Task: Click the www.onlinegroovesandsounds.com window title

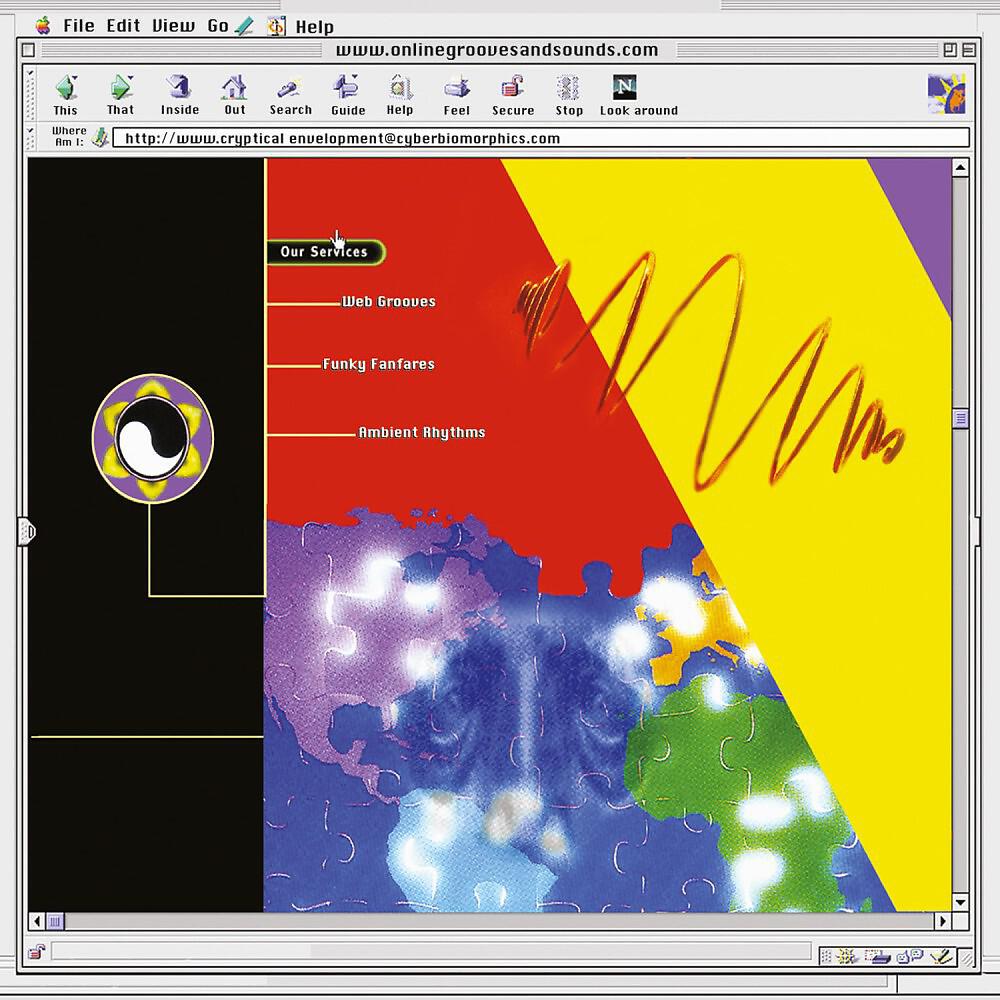Action: point(497,50)
